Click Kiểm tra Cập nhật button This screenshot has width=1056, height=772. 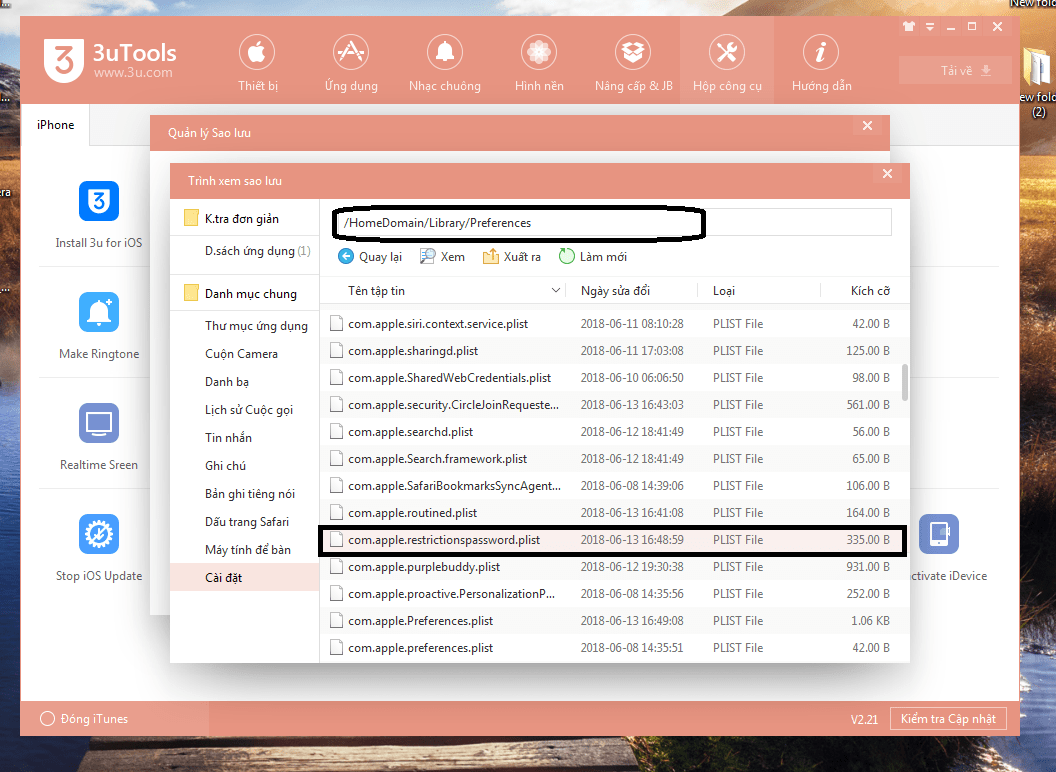(x=948, y=719)
